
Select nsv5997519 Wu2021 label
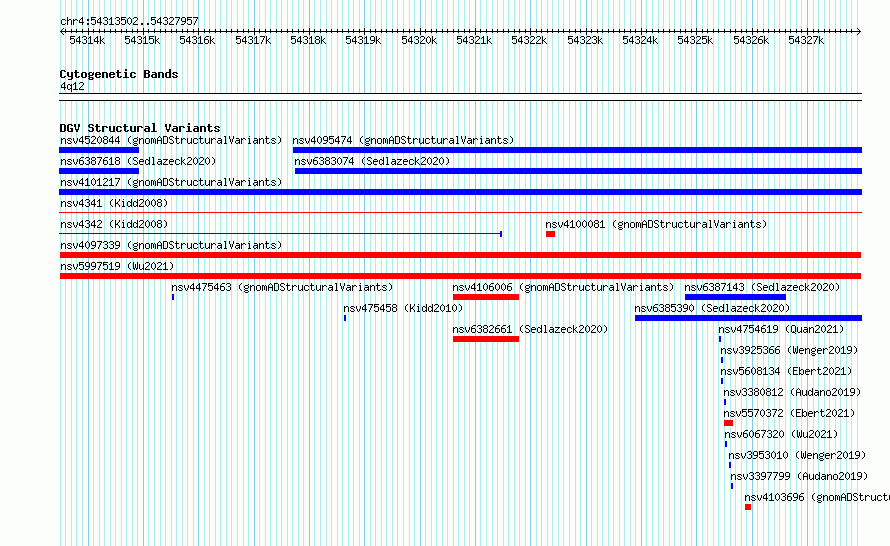pos(117,266)
